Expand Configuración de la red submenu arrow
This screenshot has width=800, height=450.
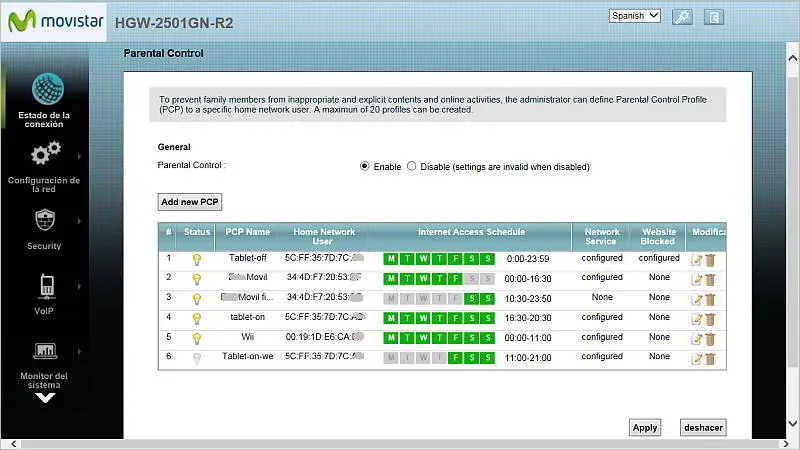[x=79, y=156]
